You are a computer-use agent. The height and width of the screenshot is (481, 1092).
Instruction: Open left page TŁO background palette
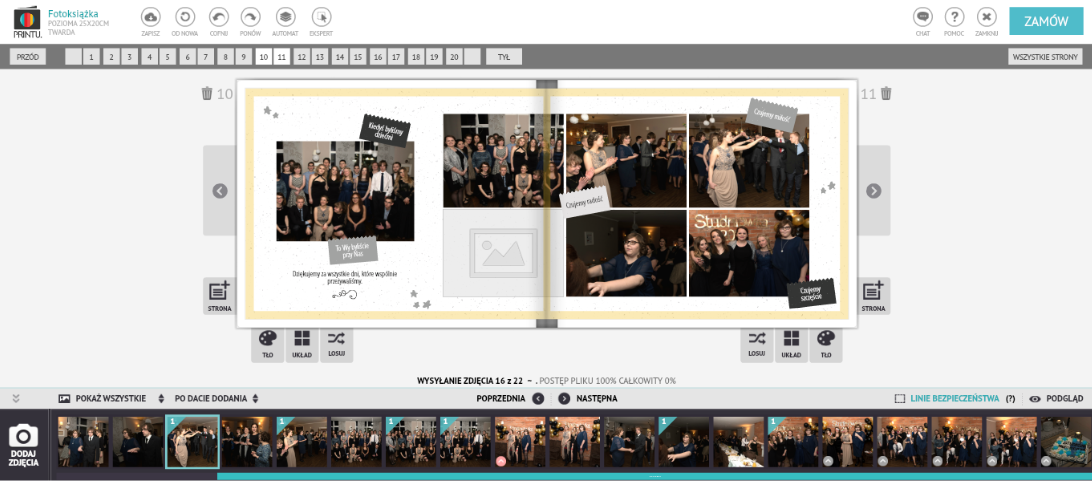click(267, 345)
